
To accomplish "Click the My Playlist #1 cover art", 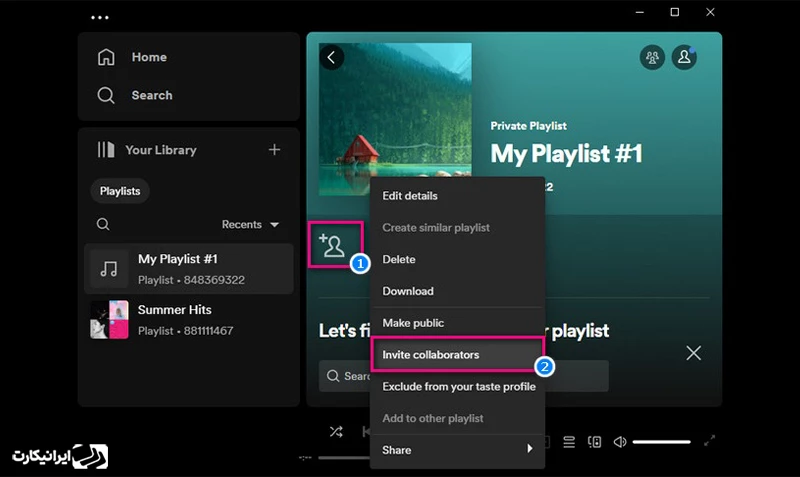I will pyautogui.click(x=395, y=118).
